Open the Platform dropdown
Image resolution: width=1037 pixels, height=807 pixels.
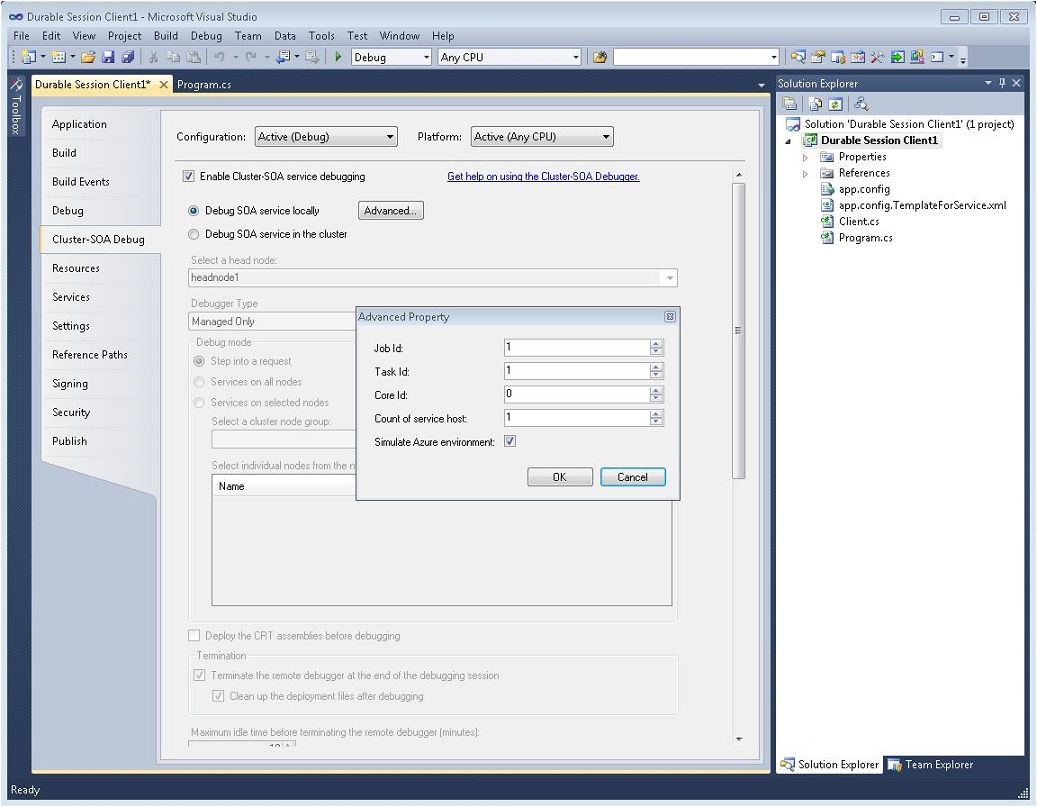(605, 136)
